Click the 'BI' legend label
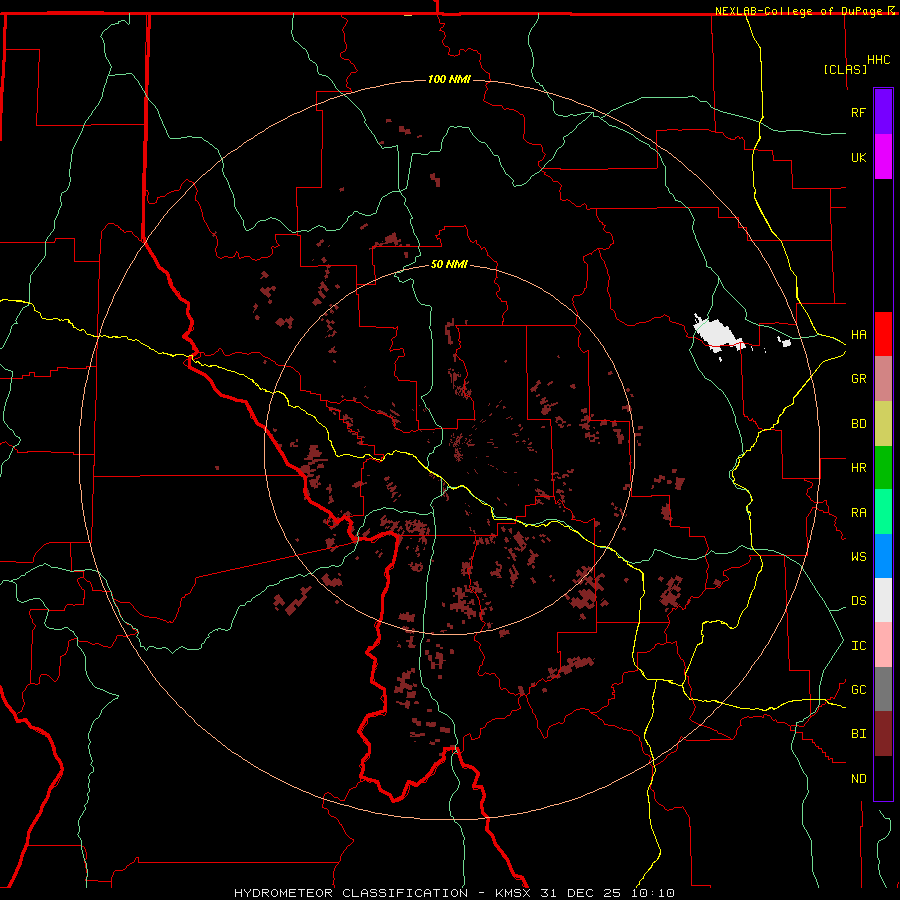 [858, 734]
